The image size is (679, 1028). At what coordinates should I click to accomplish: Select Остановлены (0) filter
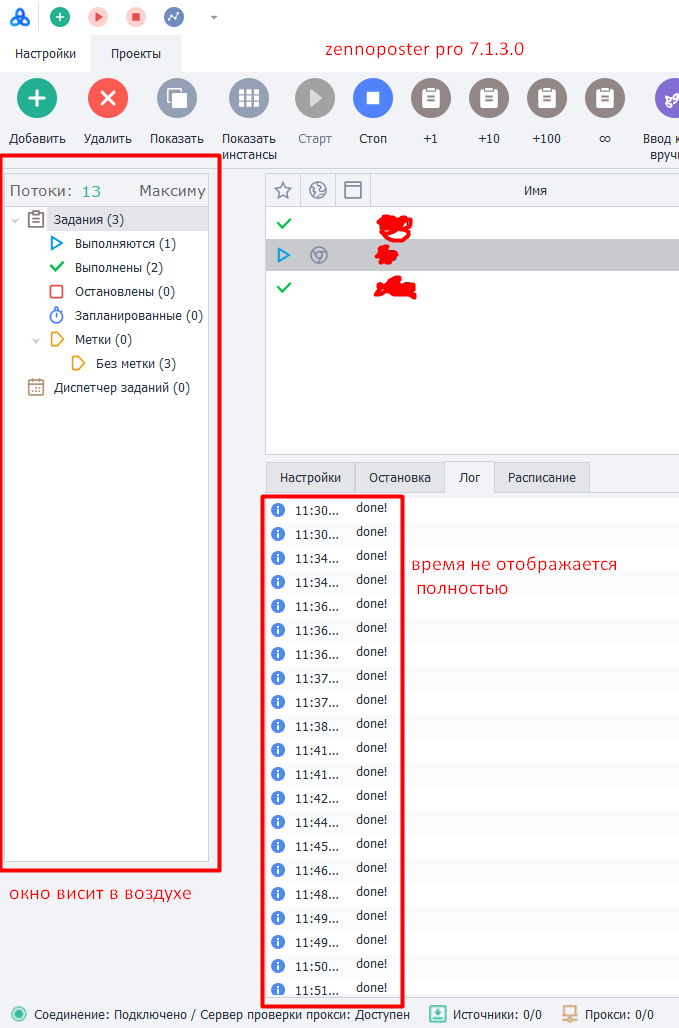pyautogui.click(x=125, y=292)
